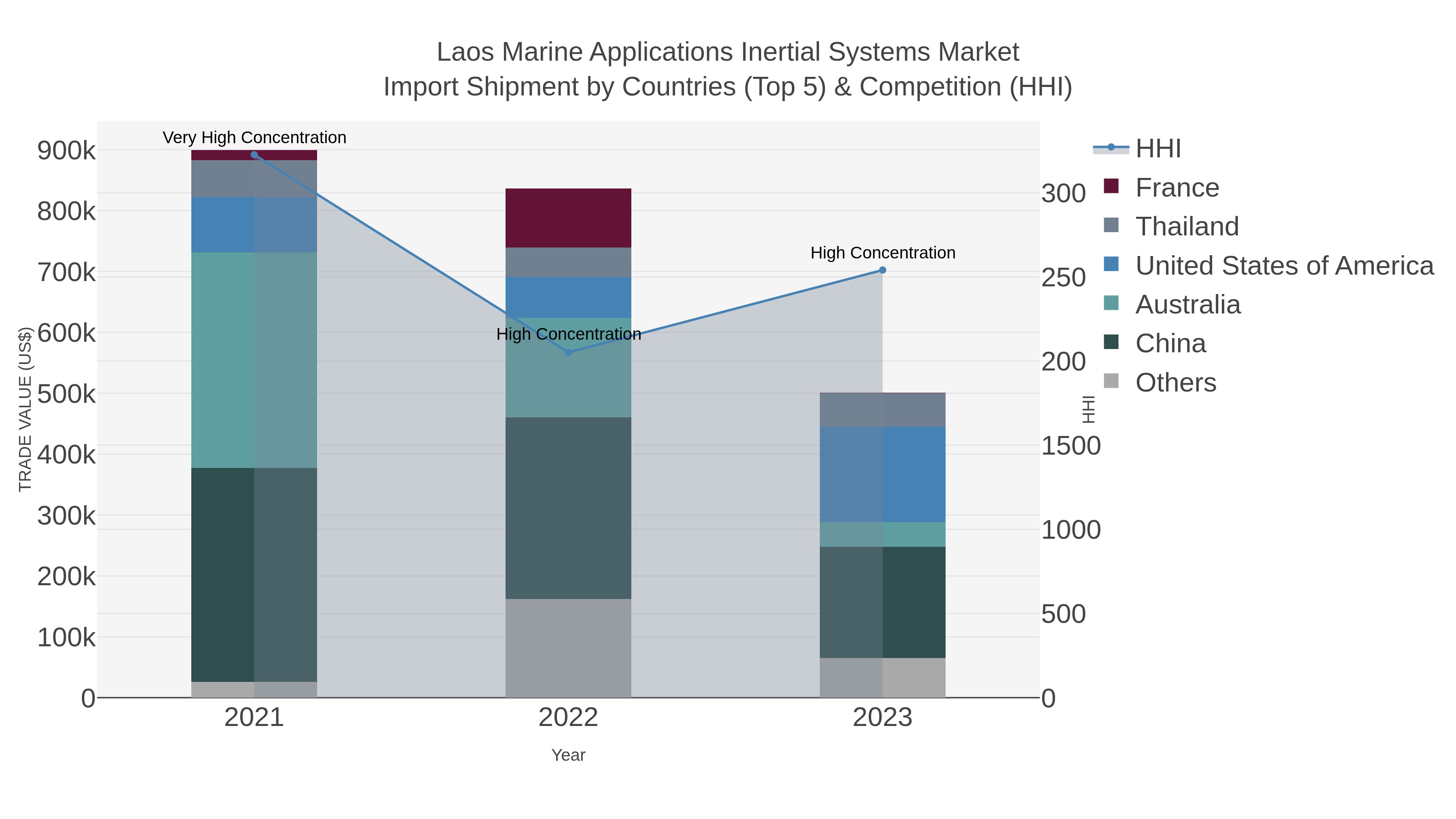Toggle the Thailand legend entry
Viewport: 1456px width, 819px height.
point(1171,226)
